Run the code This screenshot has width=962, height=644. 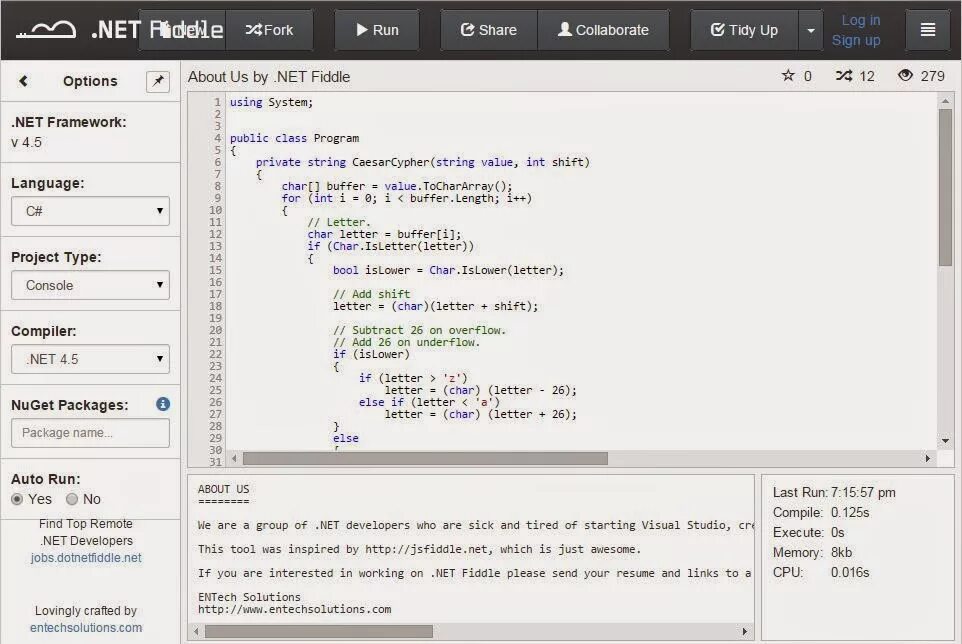pyautogui.click(x=377, y=30)
